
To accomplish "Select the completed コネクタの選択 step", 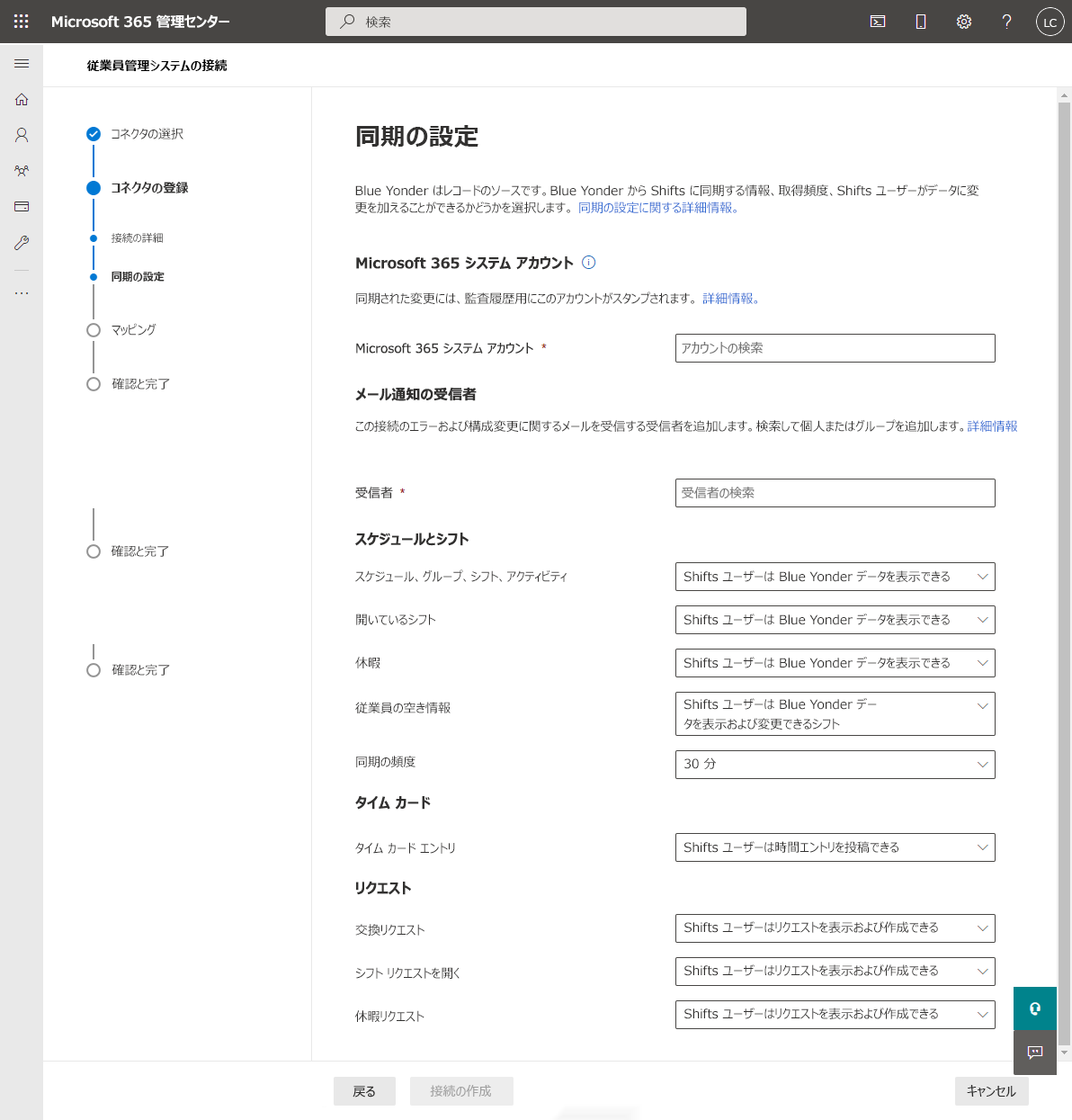I will [135, 134].
